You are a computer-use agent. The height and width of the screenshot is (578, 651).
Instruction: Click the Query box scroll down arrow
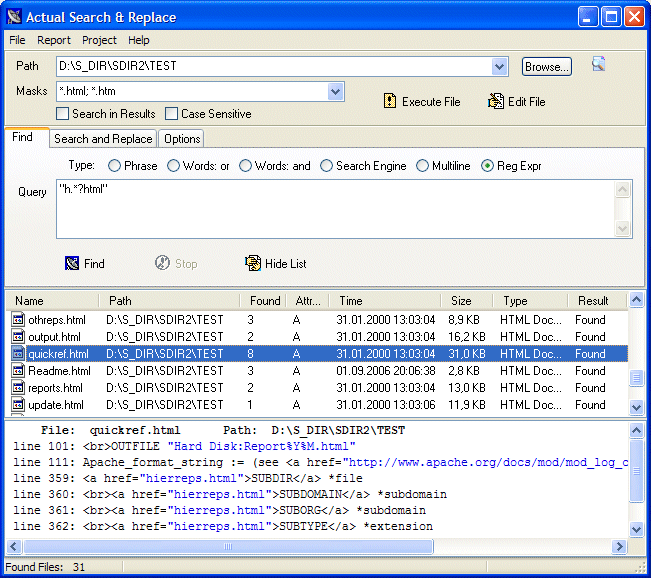tap(622, 228)
